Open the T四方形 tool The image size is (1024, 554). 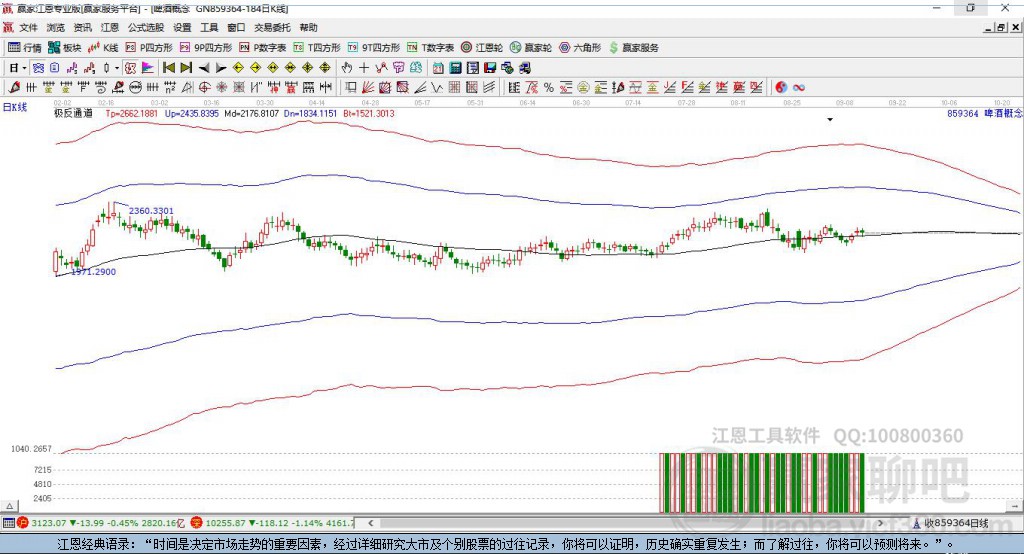tap(317, 48)
